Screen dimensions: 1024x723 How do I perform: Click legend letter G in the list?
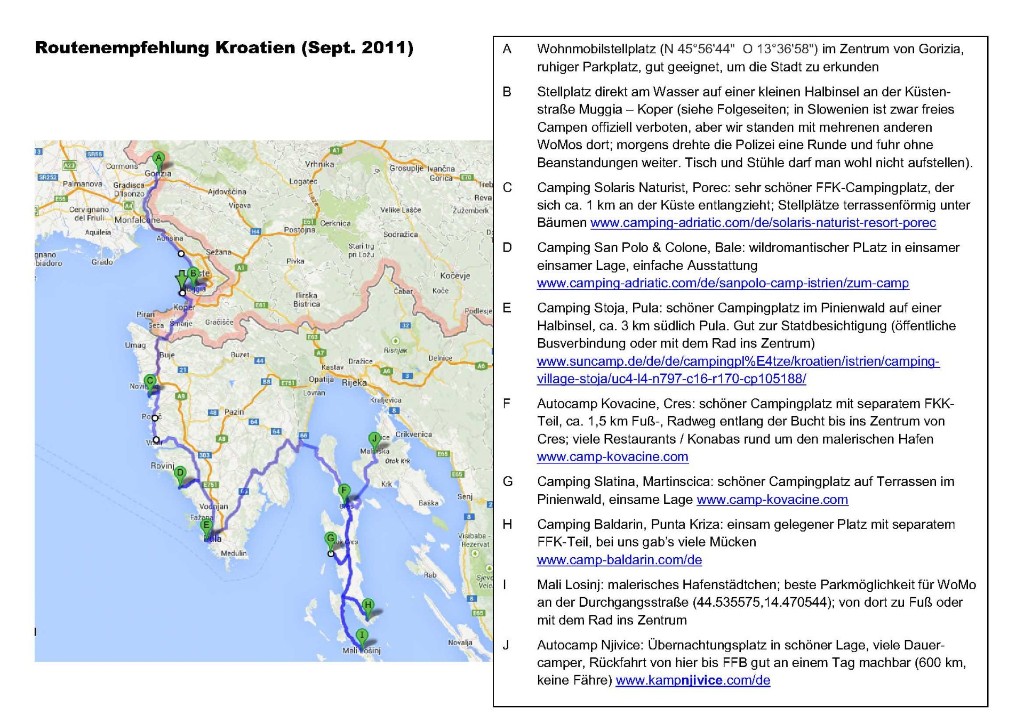(508, 482)
